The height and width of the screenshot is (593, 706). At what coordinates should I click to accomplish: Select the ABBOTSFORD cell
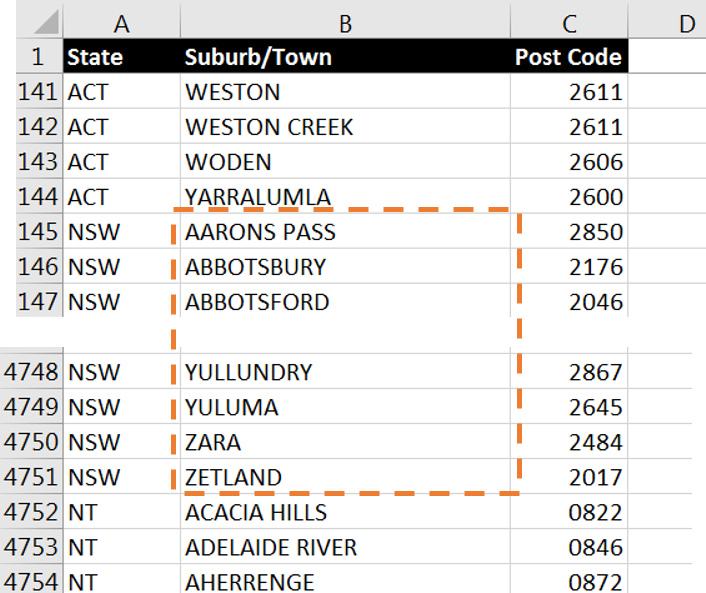(x=345, y=301)
